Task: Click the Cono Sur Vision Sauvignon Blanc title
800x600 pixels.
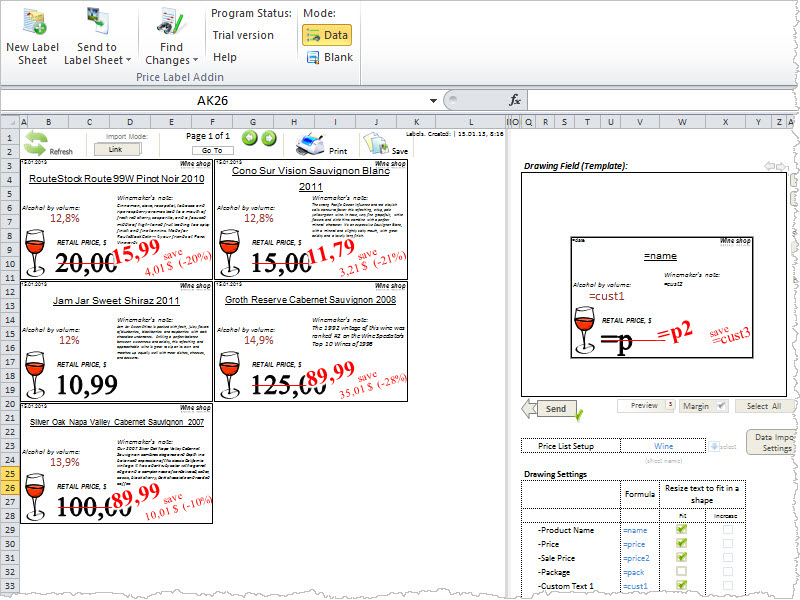Action: (x=311, y=178)
